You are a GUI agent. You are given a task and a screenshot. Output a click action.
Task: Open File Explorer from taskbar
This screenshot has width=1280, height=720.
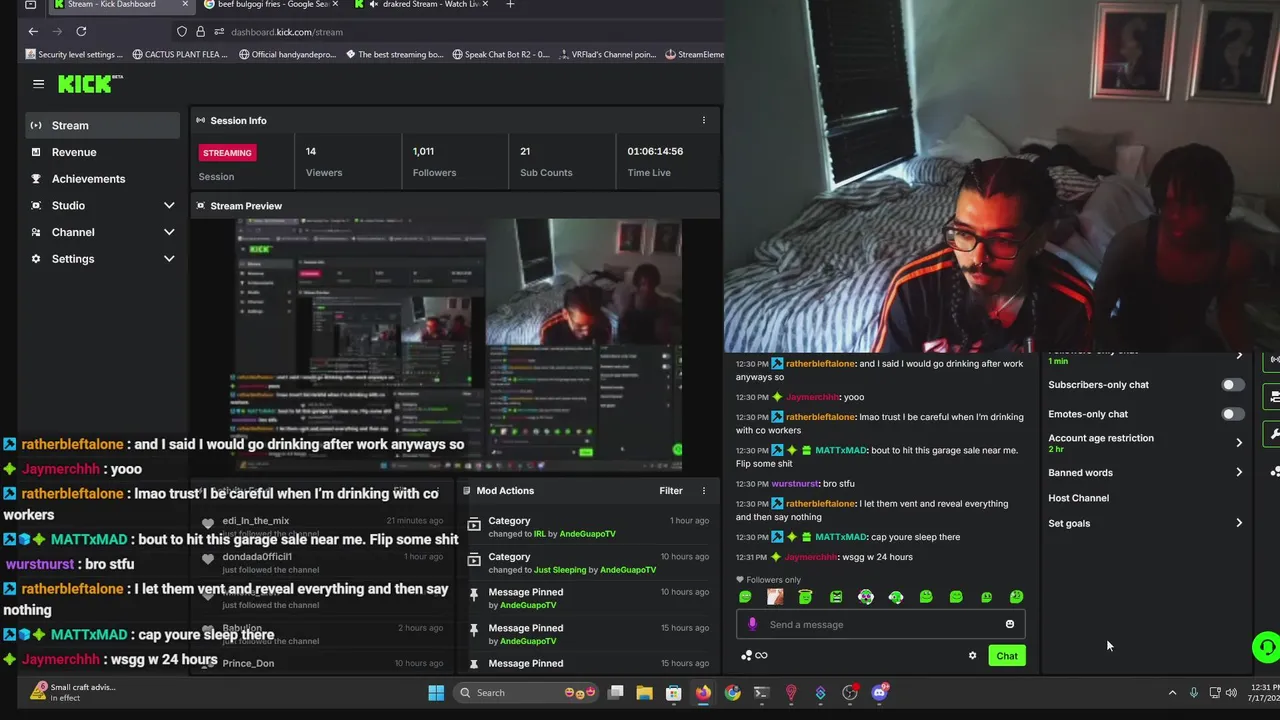tap(644, 693)
